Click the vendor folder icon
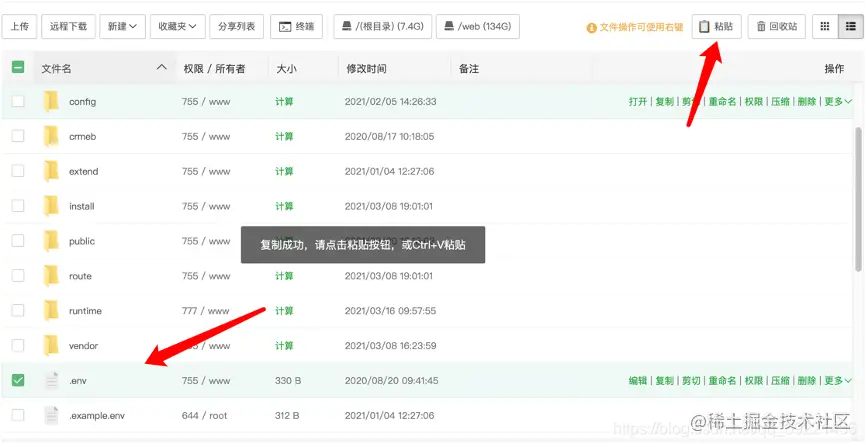866x447 pixels. (x=51, y=345)
